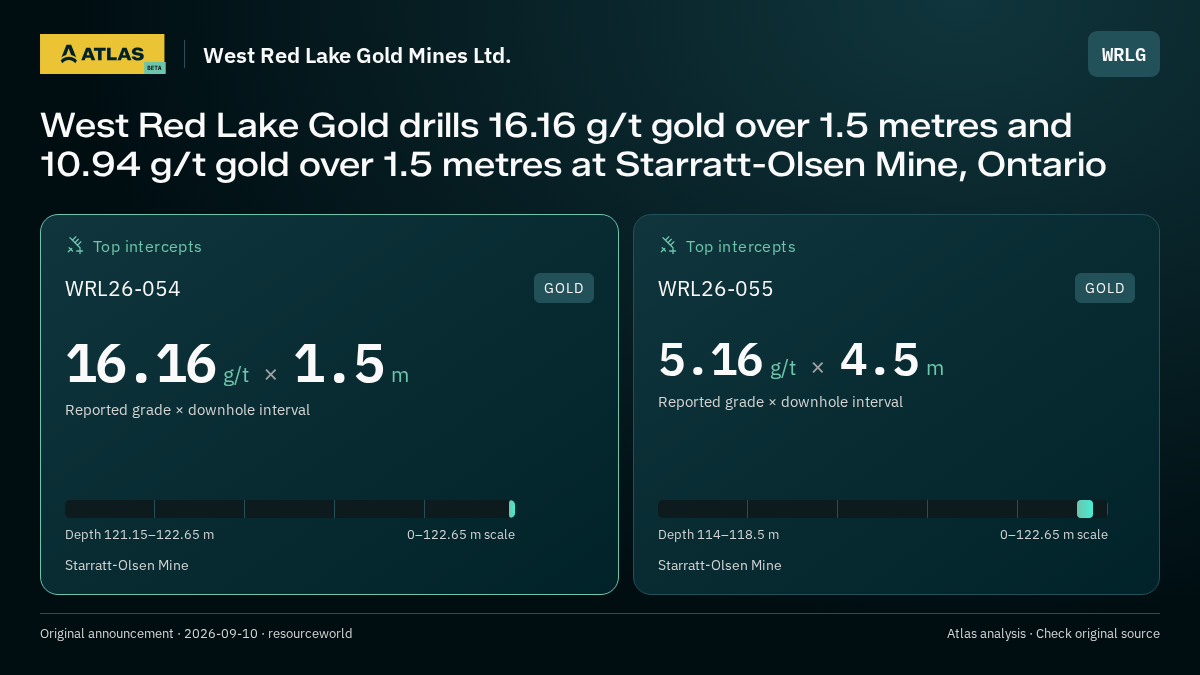The height and width of the screenshot is (675, 1200).
Task: Click the Atlas analysis · Check original source note
Action: [1053, 634]
